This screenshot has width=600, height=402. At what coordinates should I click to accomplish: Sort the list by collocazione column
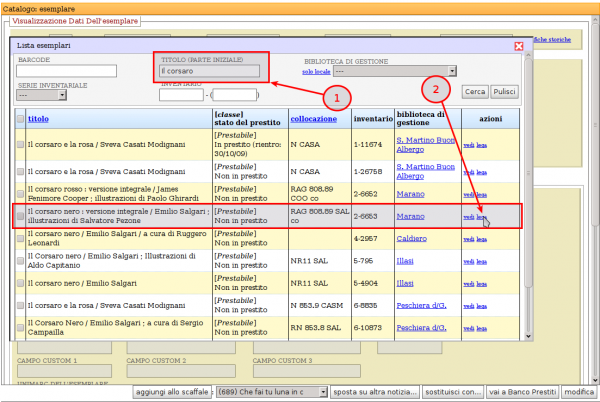point(313,119)
